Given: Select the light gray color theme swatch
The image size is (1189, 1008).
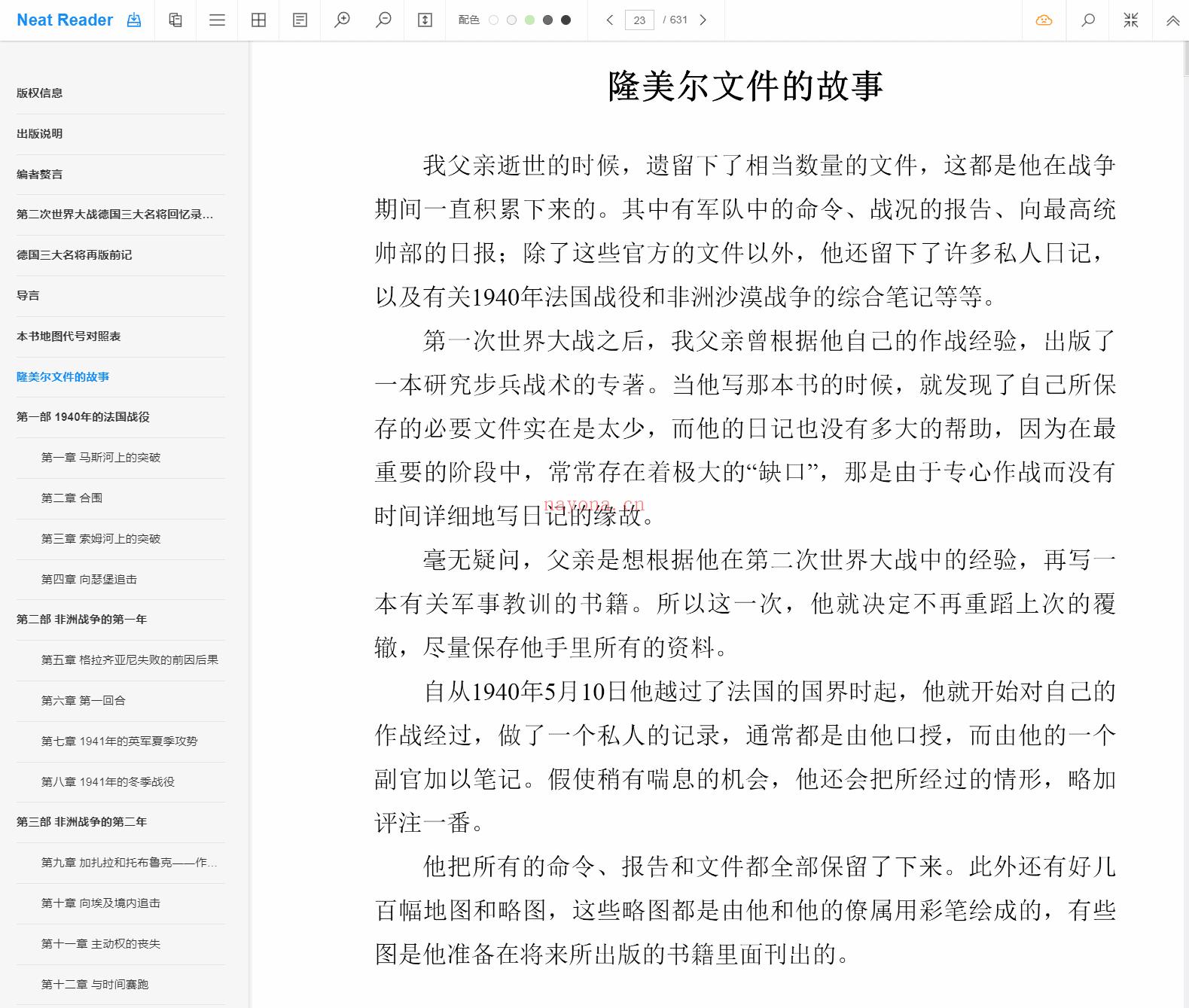Looking at the screenshot, I should pos(511,20).
